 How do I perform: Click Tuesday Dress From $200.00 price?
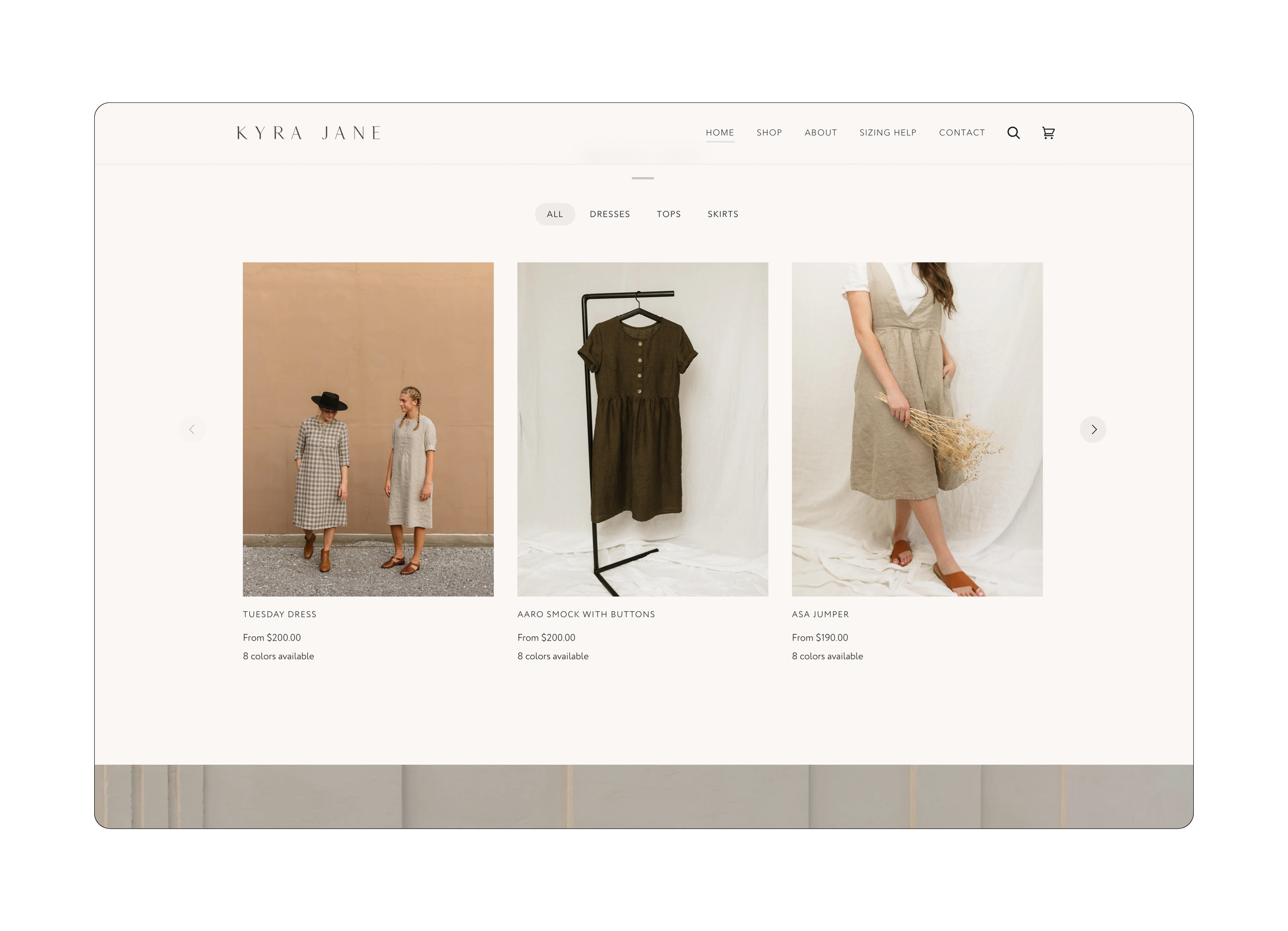click(272, 637)
